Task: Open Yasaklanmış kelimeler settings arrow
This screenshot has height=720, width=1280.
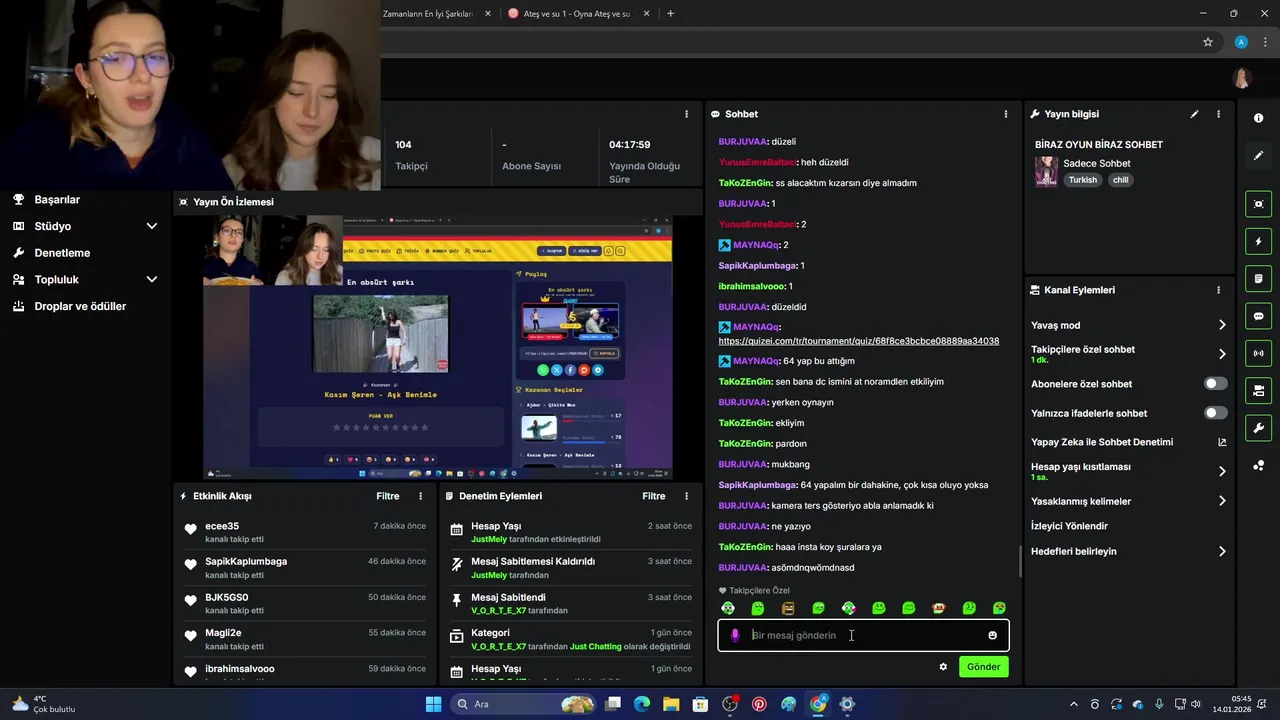Action: 1222,501
